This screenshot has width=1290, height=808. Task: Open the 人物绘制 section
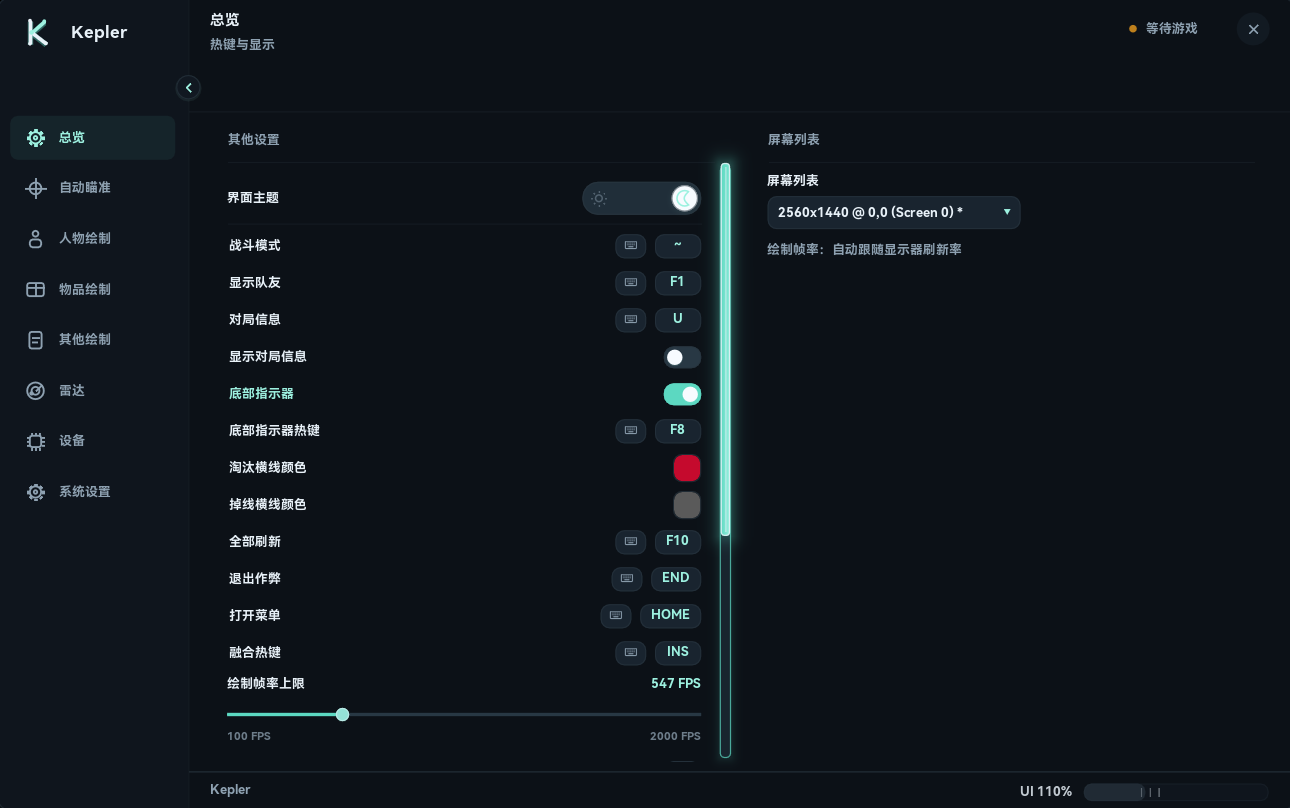[x=92, y=239]
